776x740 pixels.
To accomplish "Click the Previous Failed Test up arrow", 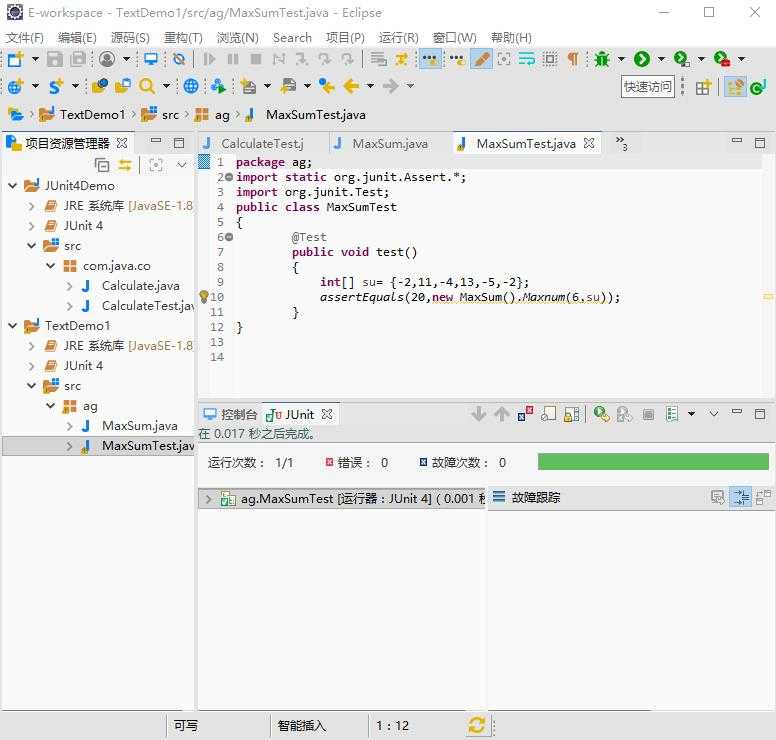I will pos(501,414).
